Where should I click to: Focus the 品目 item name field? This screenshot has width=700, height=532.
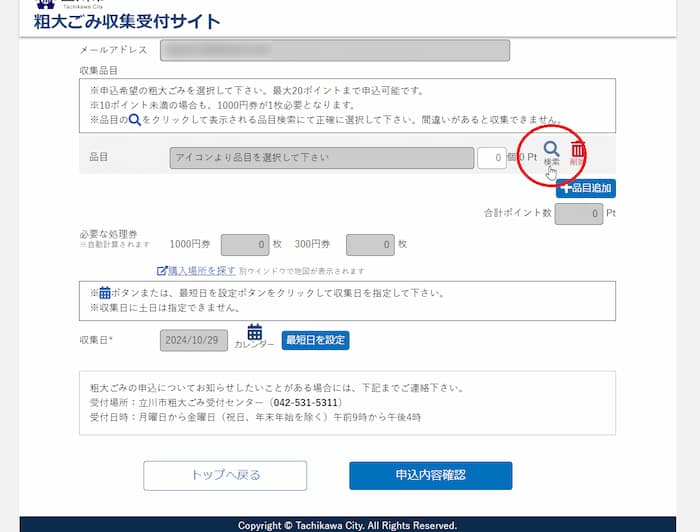tap(321, 158)
